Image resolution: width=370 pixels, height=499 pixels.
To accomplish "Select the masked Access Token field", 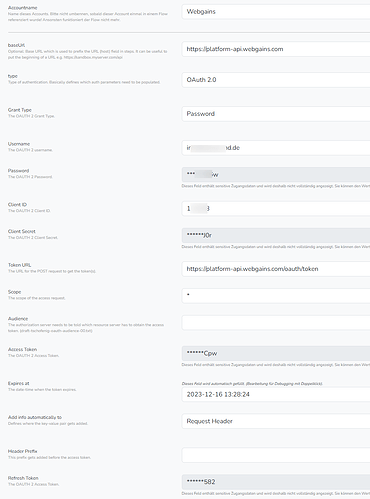I will point(276,353).
